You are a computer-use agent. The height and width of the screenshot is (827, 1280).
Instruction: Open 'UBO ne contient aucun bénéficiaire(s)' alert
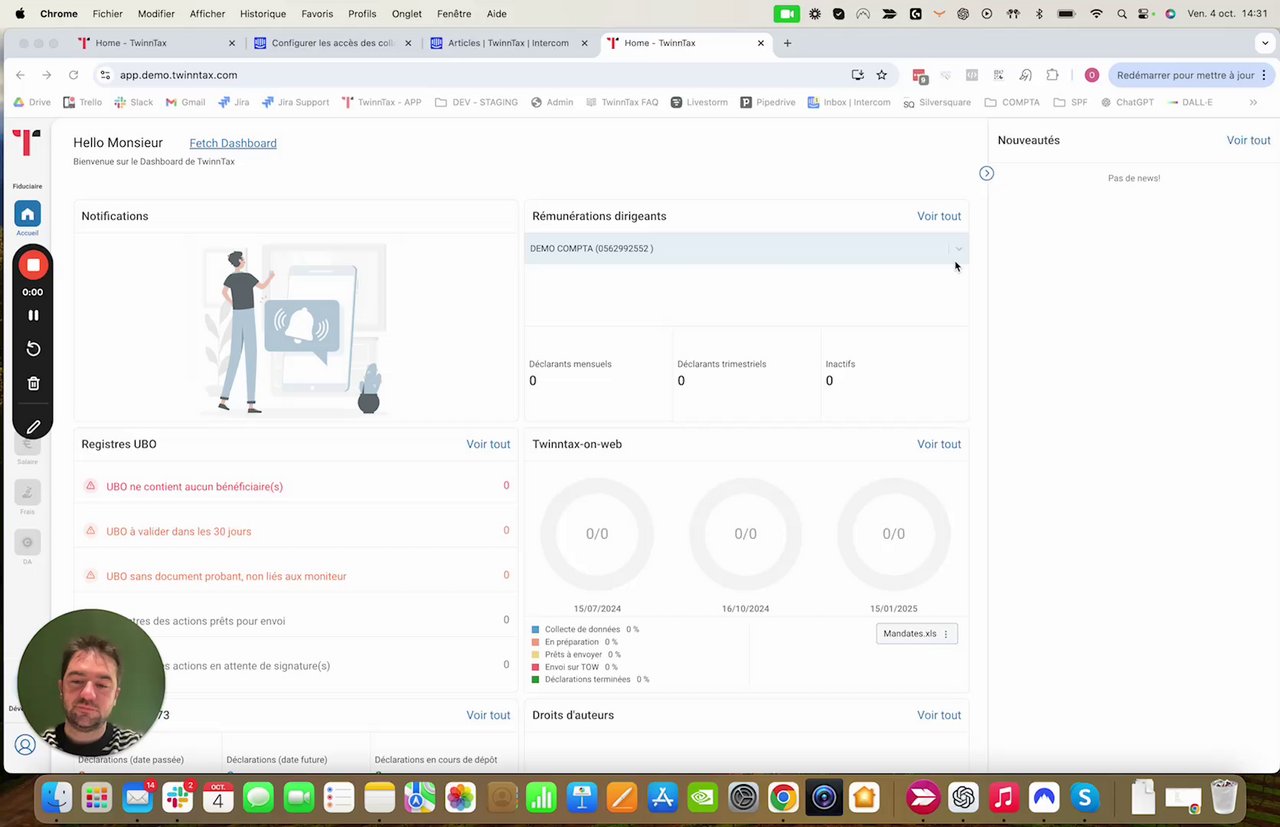point(297,486)
